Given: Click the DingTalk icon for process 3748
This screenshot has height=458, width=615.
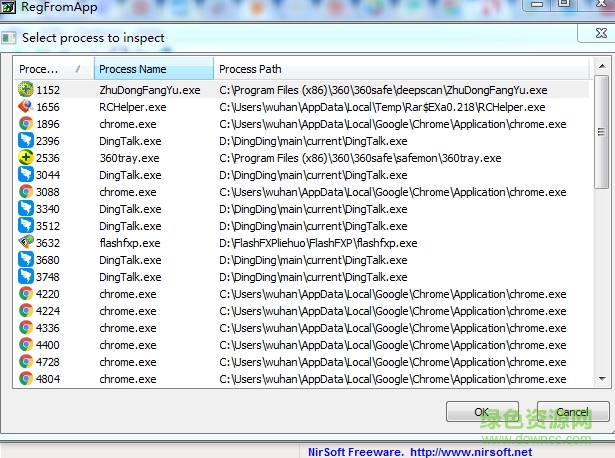Looking at the screenshot, I should coord(25,276).
